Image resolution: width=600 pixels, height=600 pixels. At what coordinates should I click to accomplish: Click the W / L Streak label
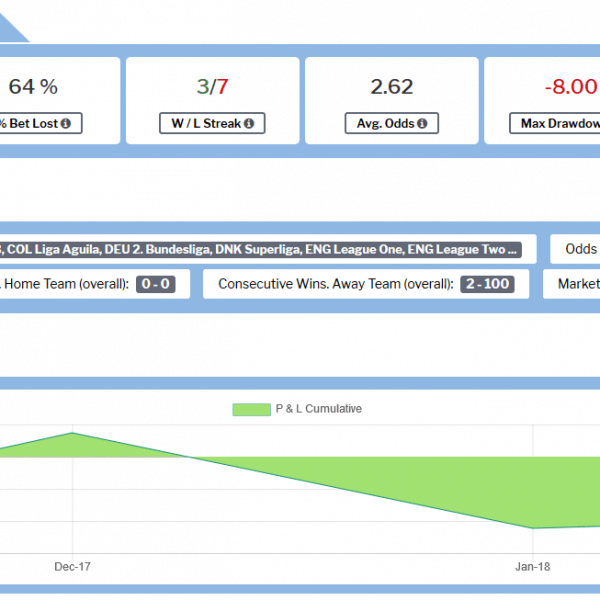[x=212, y=123]
